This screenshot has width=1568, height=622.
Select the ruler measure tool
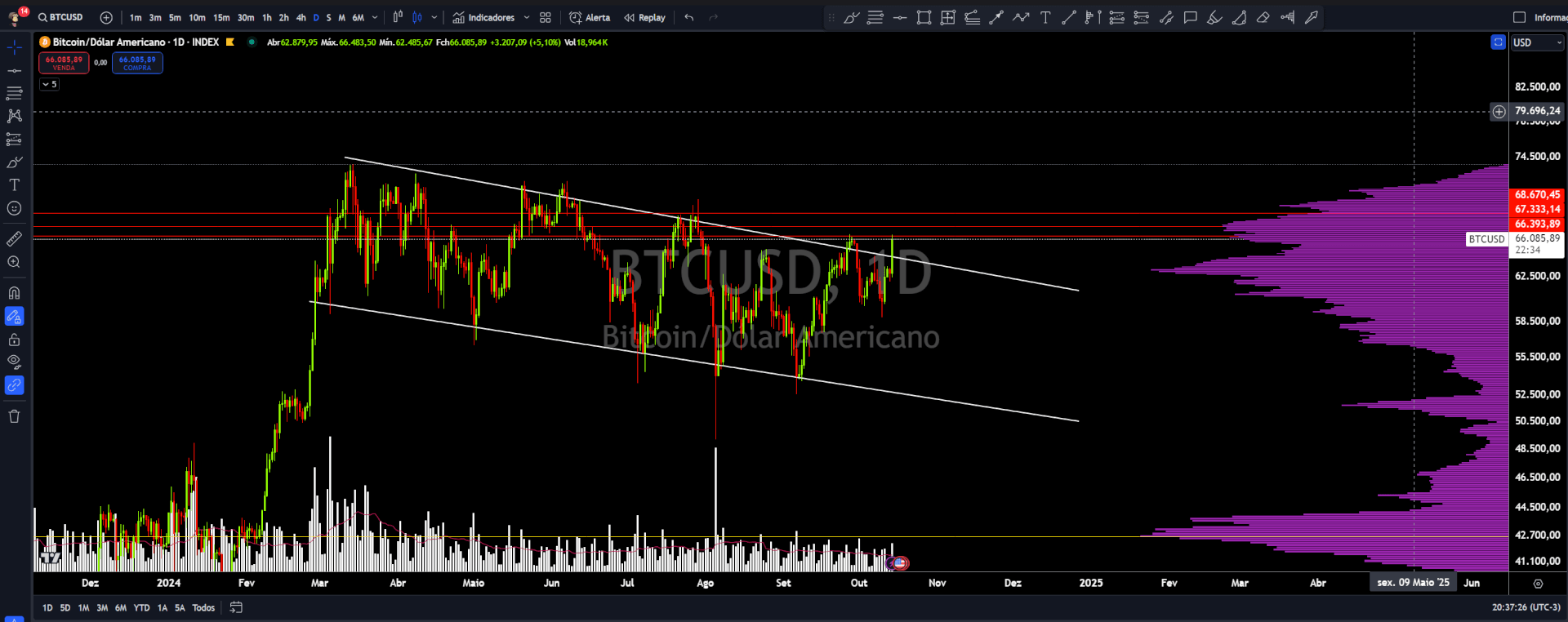coord(14,239)
